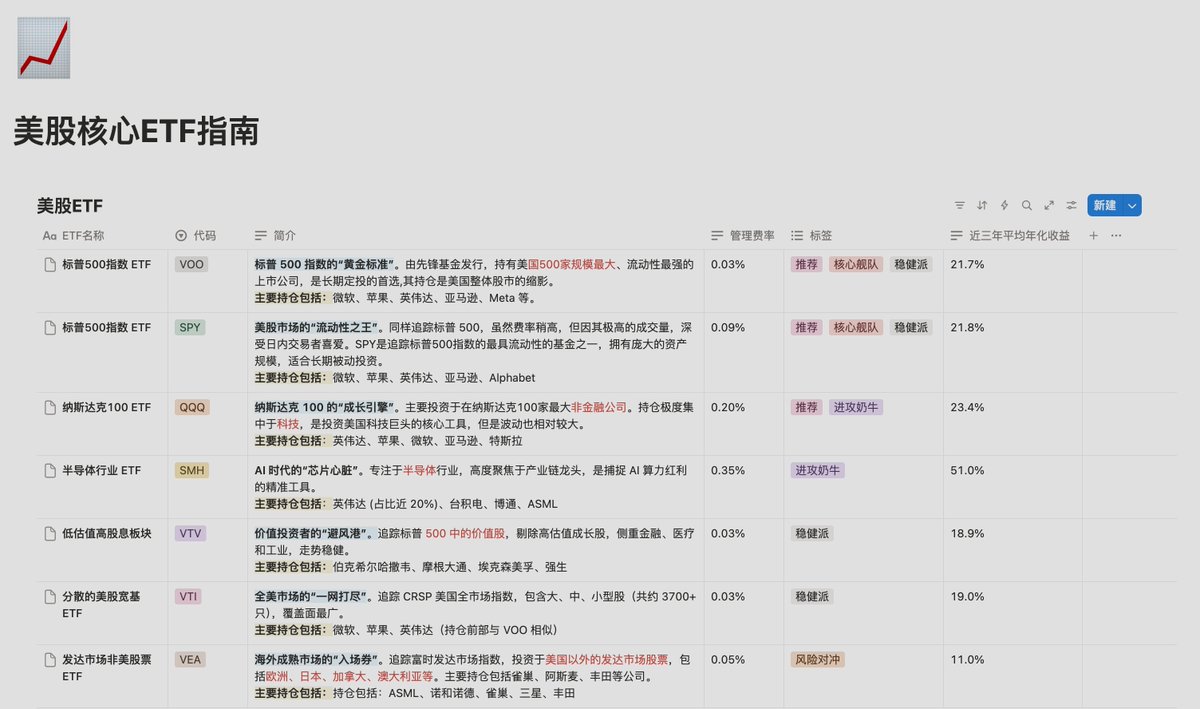The height and width of the screenshot is (709, 1200).
Task: Open the 半导体行业 ETF page
Action: pos(101,470)
